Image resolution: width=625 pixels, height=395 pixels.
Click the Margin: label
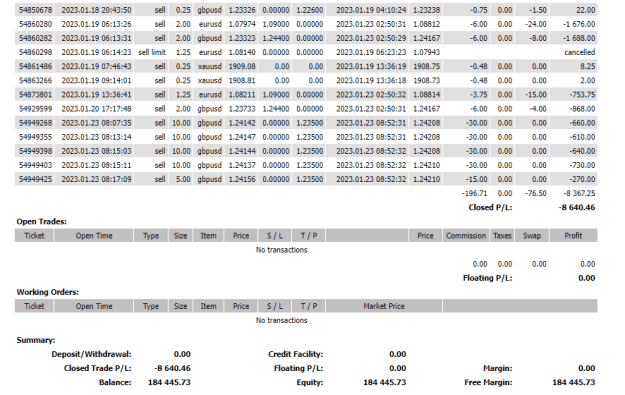click(497, 368)
